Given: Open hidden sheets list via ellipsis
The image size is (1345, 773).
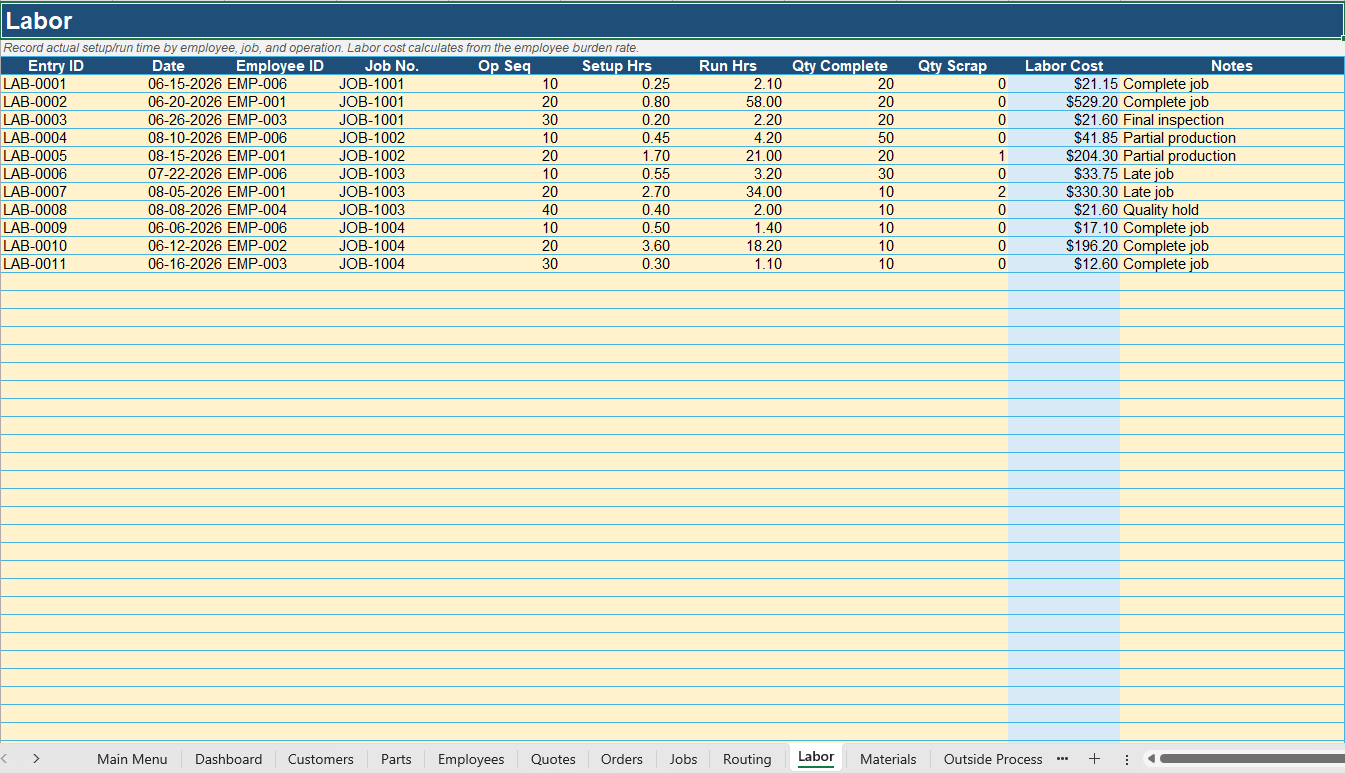Looking at the screenshot, I should [1062, 759].
